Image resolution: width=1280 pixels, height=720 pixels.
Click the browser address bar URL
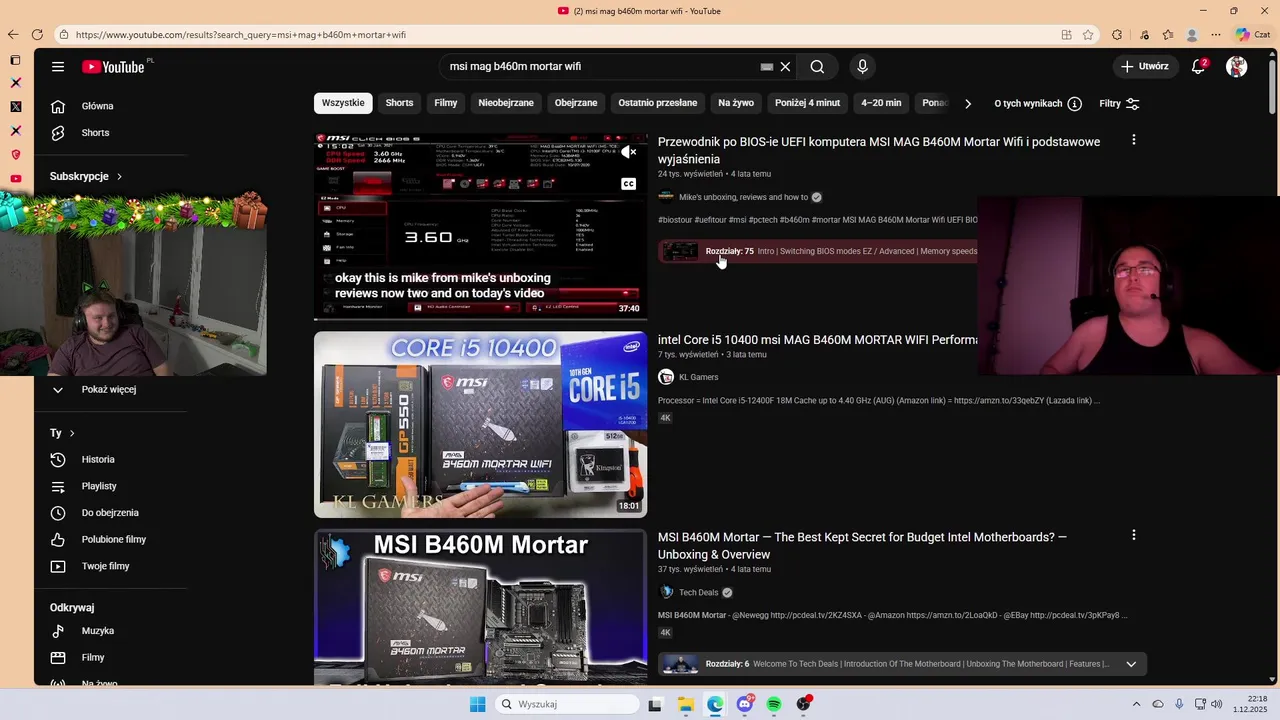tap(240, 35)
